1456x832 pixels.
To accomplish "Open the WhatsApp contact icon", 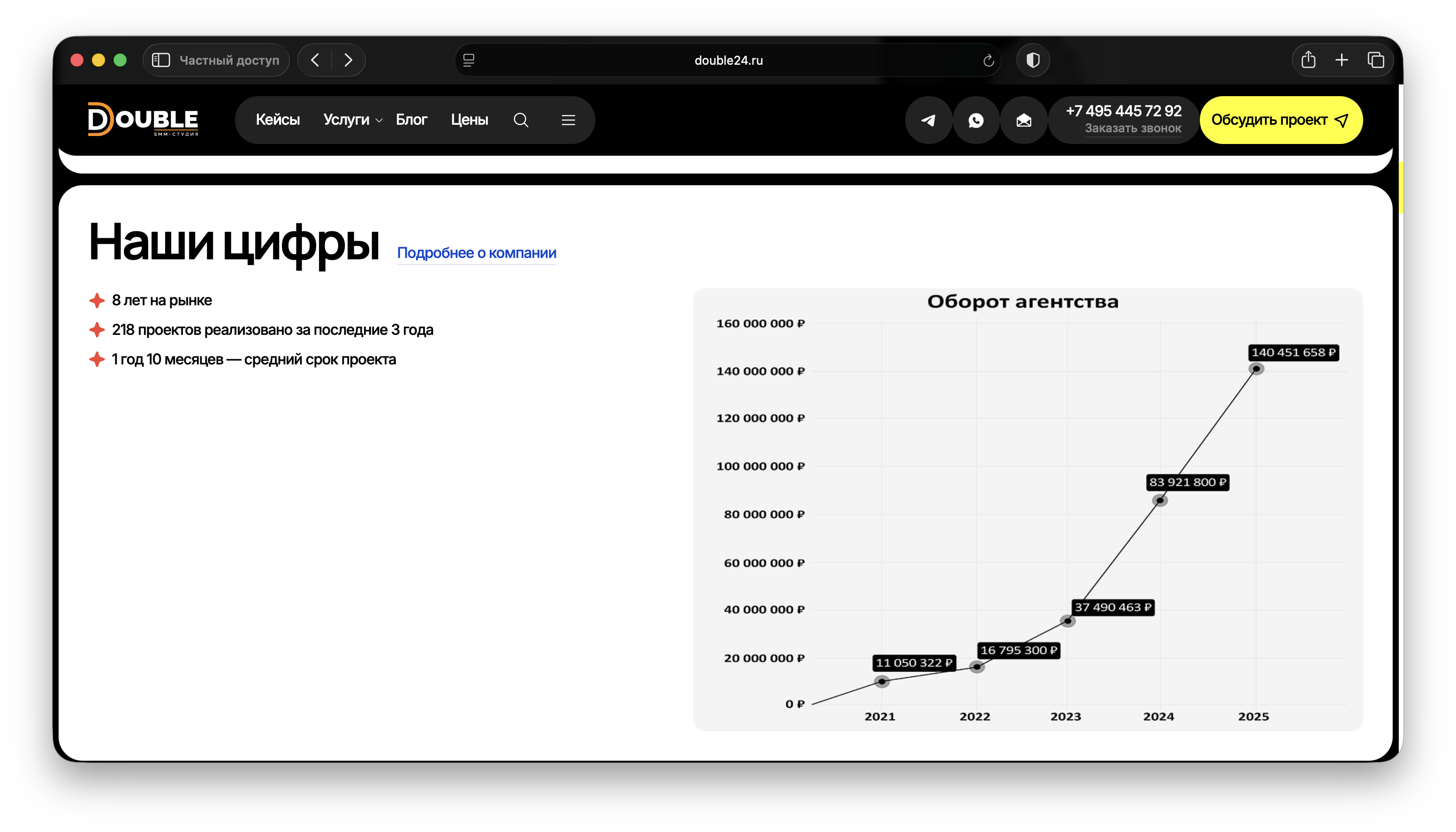I will (x=976, y=120).
